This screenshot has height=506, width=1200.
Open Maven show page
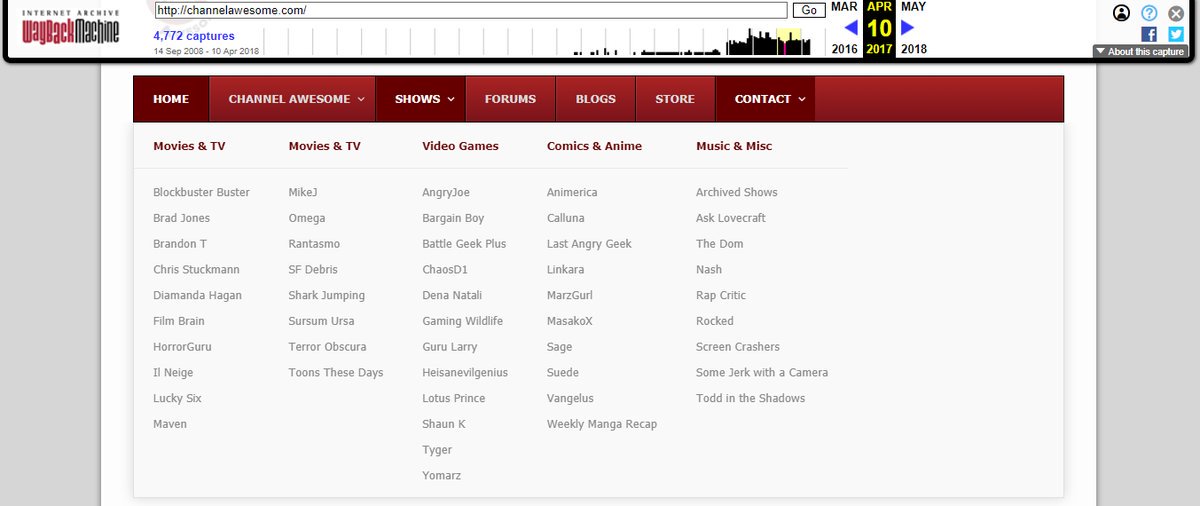tap(170, 424)
